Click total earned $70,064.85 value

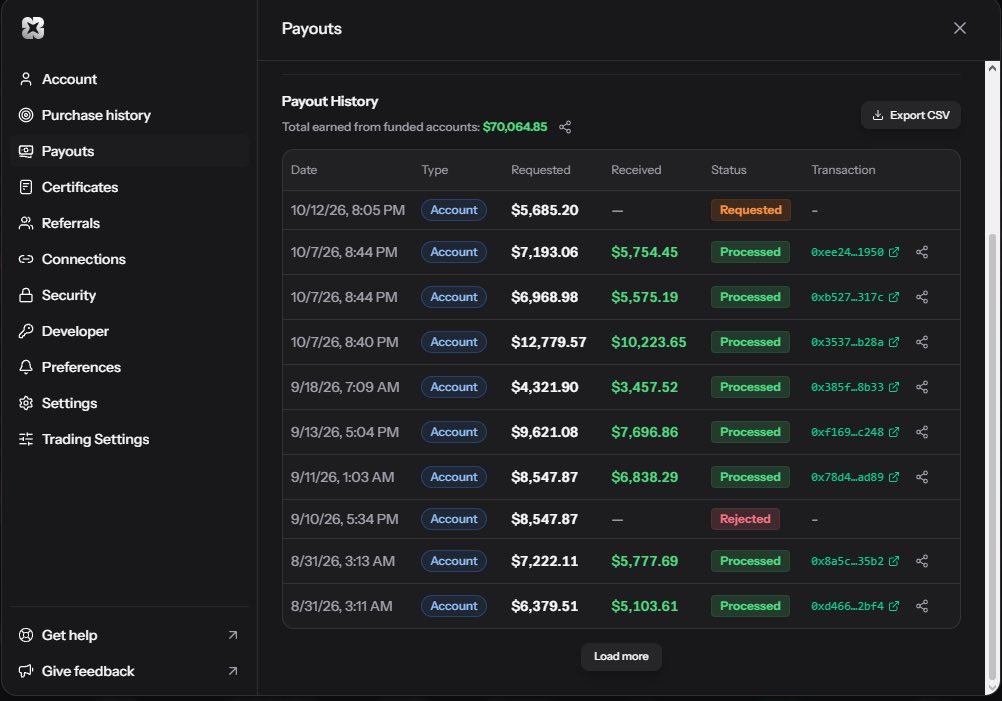point(515,127)
